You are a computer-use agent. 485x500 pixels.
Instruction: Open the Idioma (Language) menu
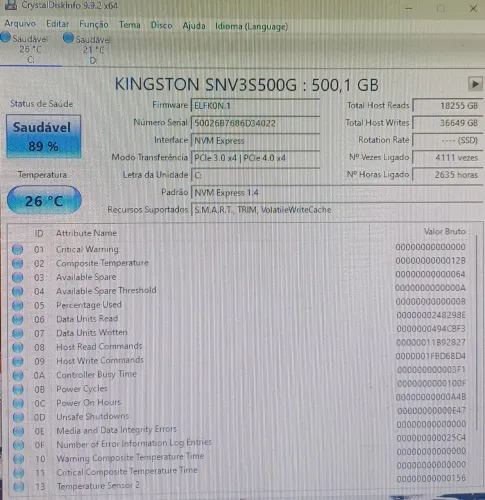(251, 26)
